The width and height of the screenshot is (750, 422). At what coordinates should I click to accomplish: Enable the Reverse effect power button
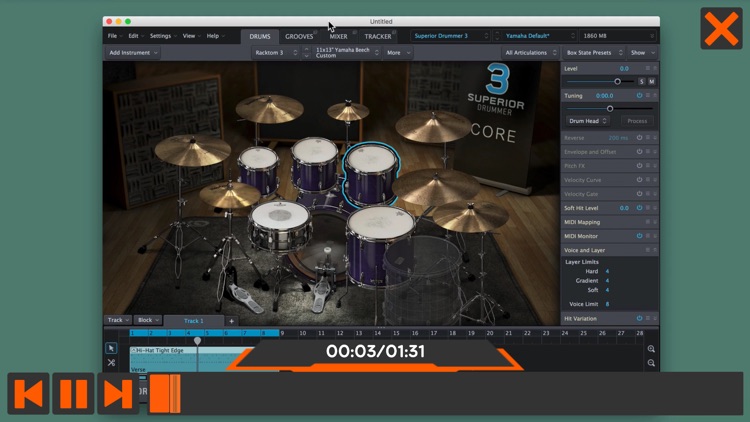click(639, 138)
